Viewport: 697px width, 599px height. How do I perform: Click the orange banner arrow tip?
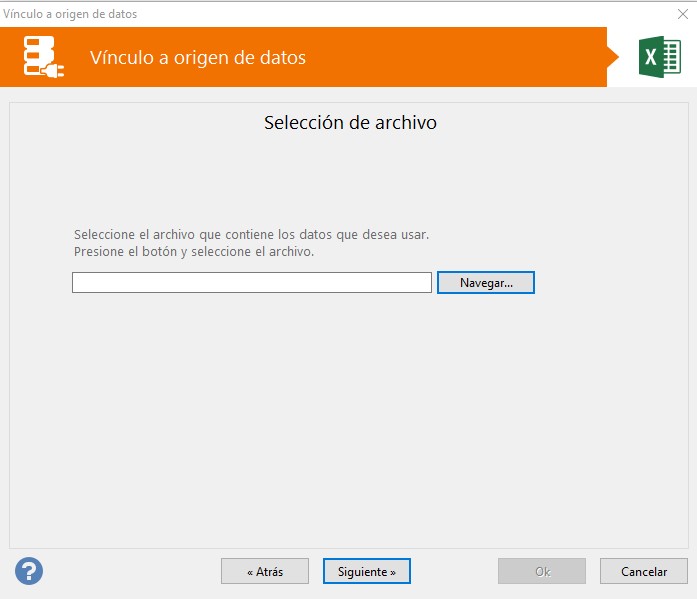[613, 57]
